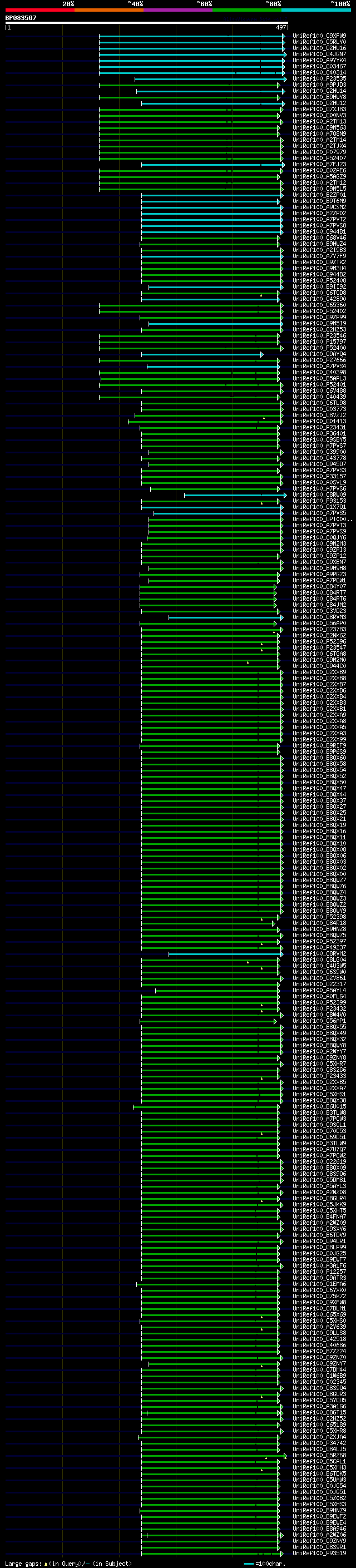Click hit label UniRef100_A9CSM2
356x1568 pixels.
(x=319, y=207)
